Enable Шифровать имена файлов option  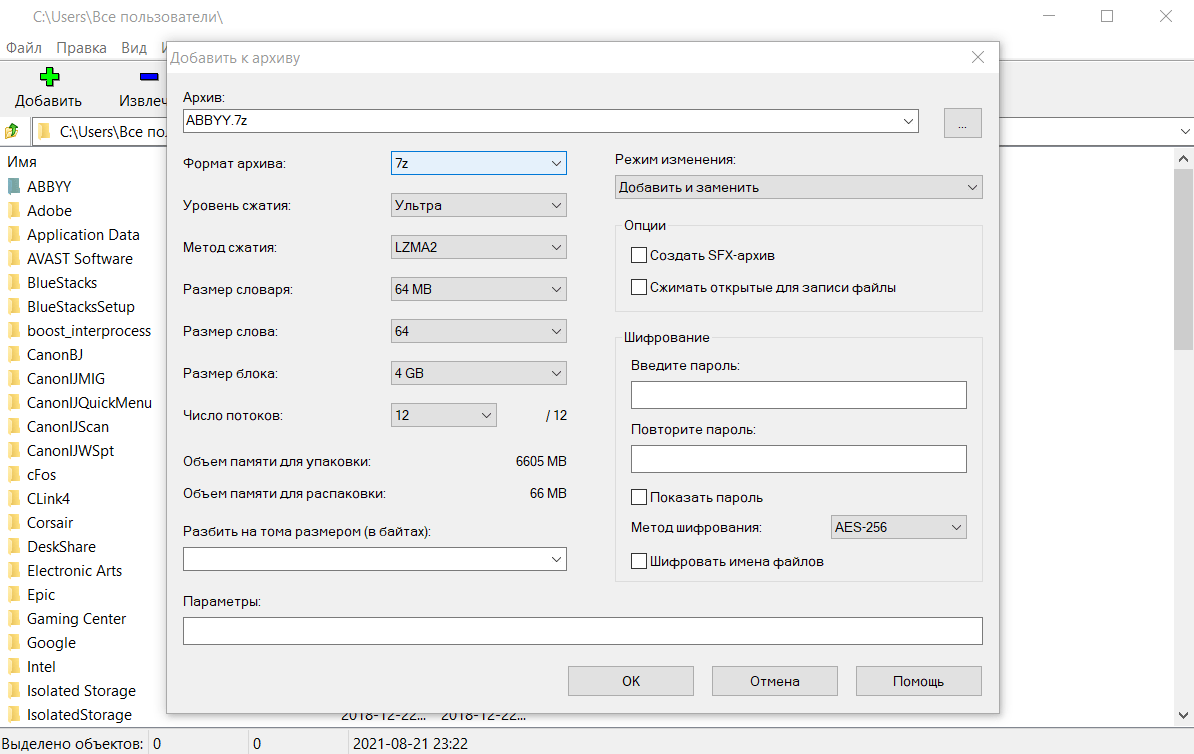[x=639, y=561]
